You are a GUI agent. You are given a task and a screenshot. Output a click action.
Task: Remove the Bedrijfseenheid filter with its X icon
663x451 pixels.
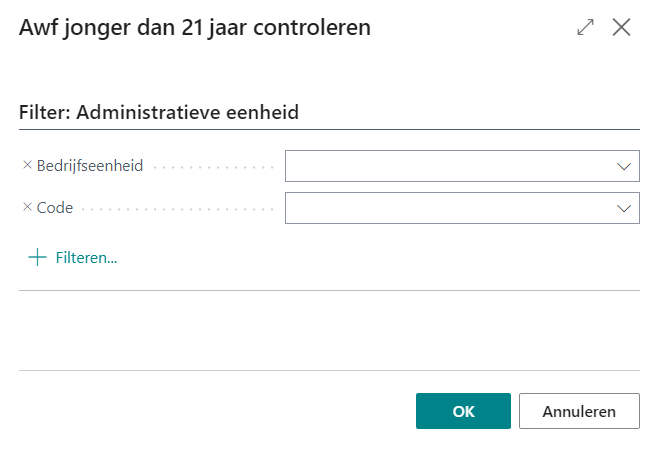click(x=27, y=165)
